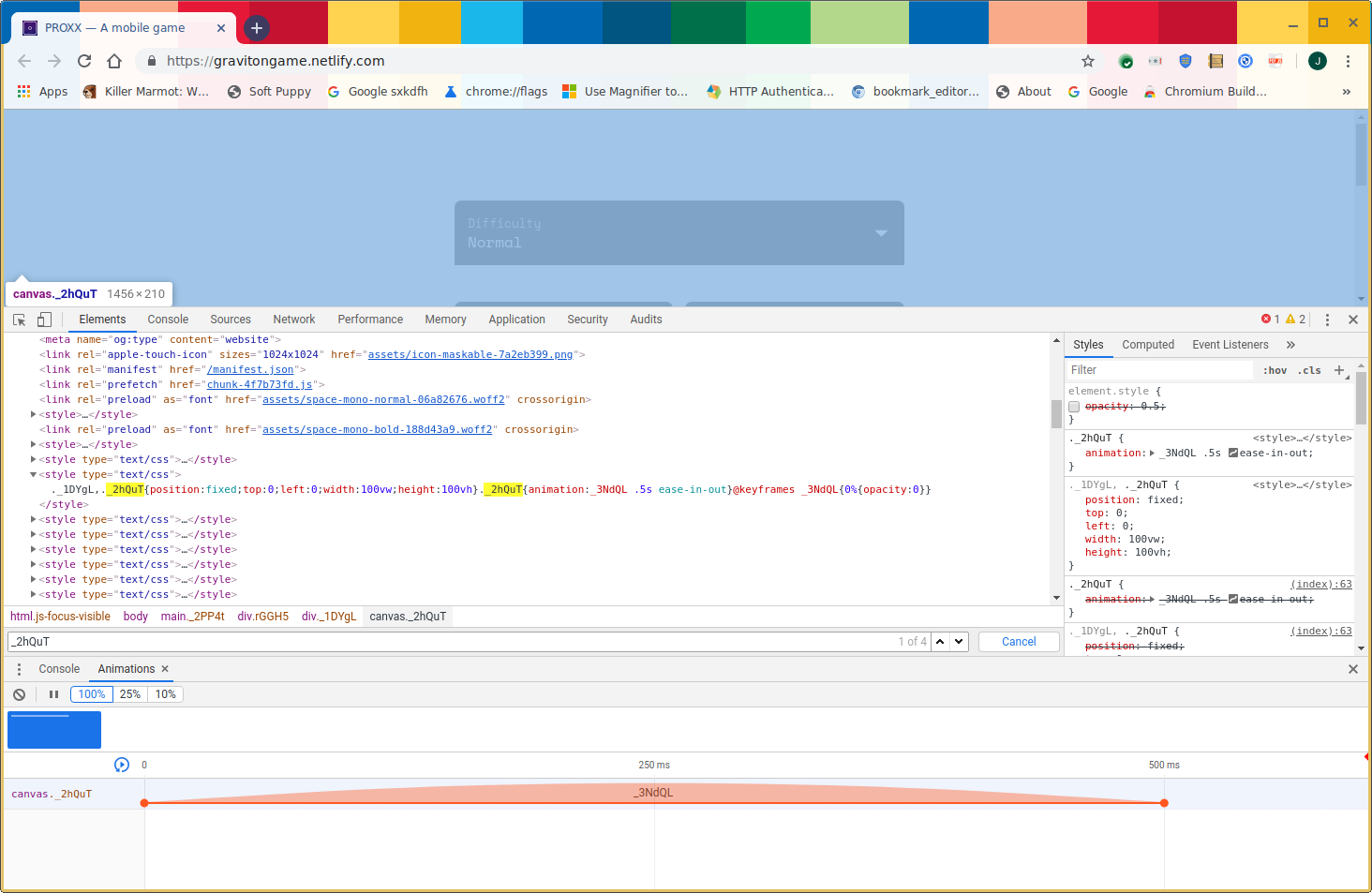Open the manifest.json link
Screen dimensions: 1372x893
pos(250,369)
